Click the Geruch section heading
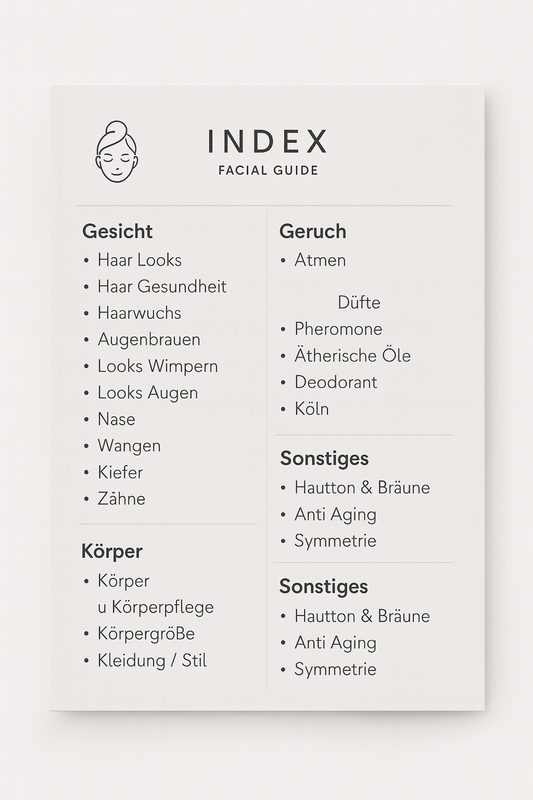The width and height of the screenshot is (533, 800). coord(313,231)
